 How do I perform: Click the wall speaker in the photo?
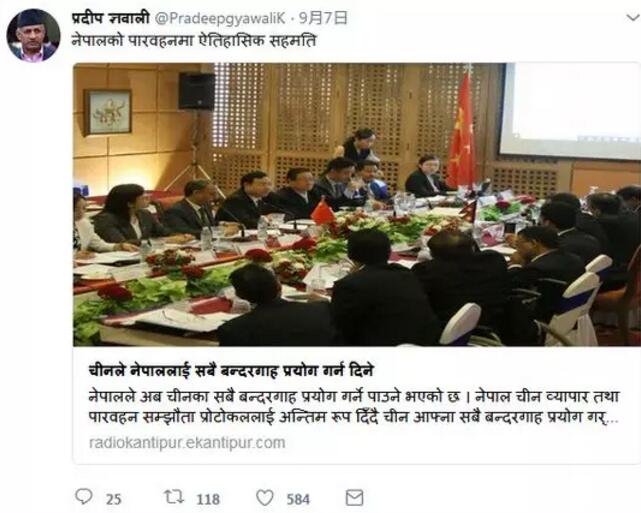coord(197,91)
